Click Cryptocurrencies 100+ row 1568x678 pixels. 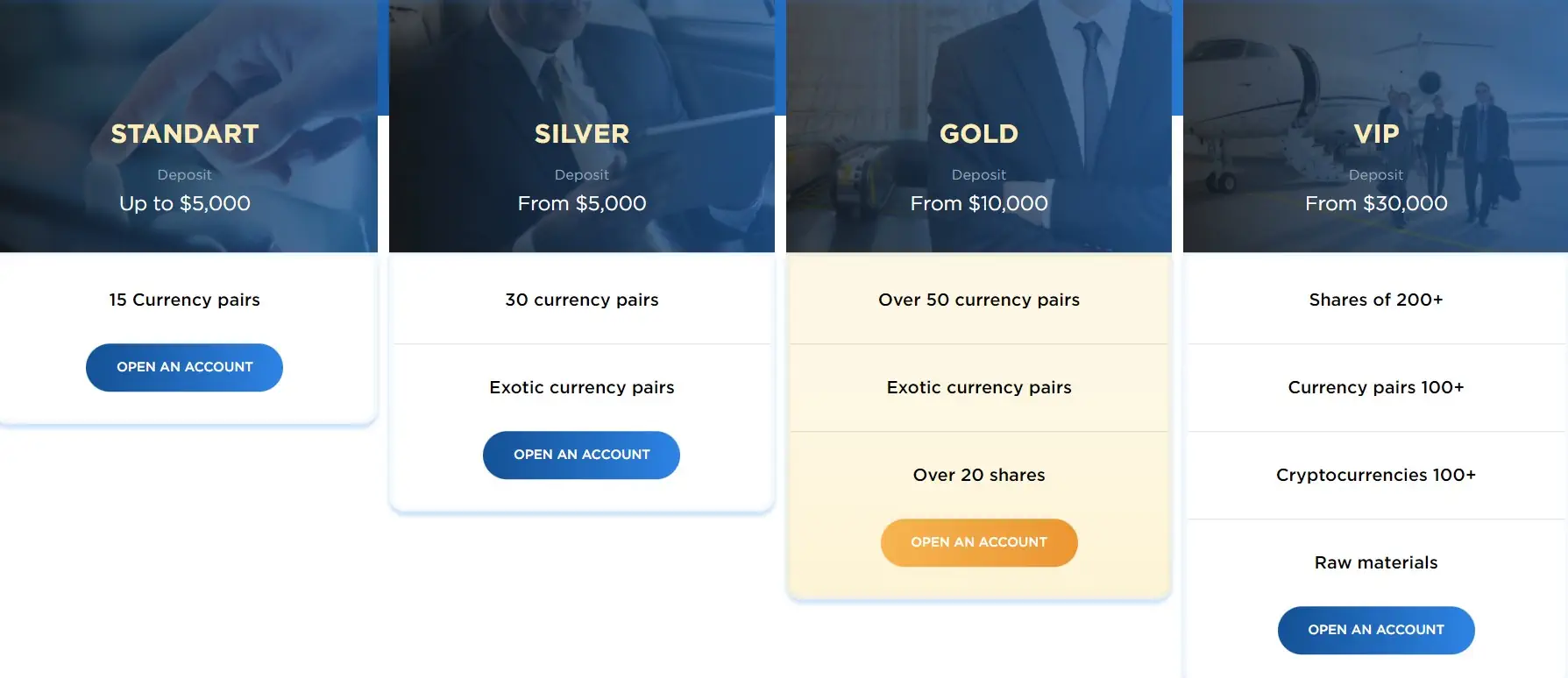(1376, 475)
